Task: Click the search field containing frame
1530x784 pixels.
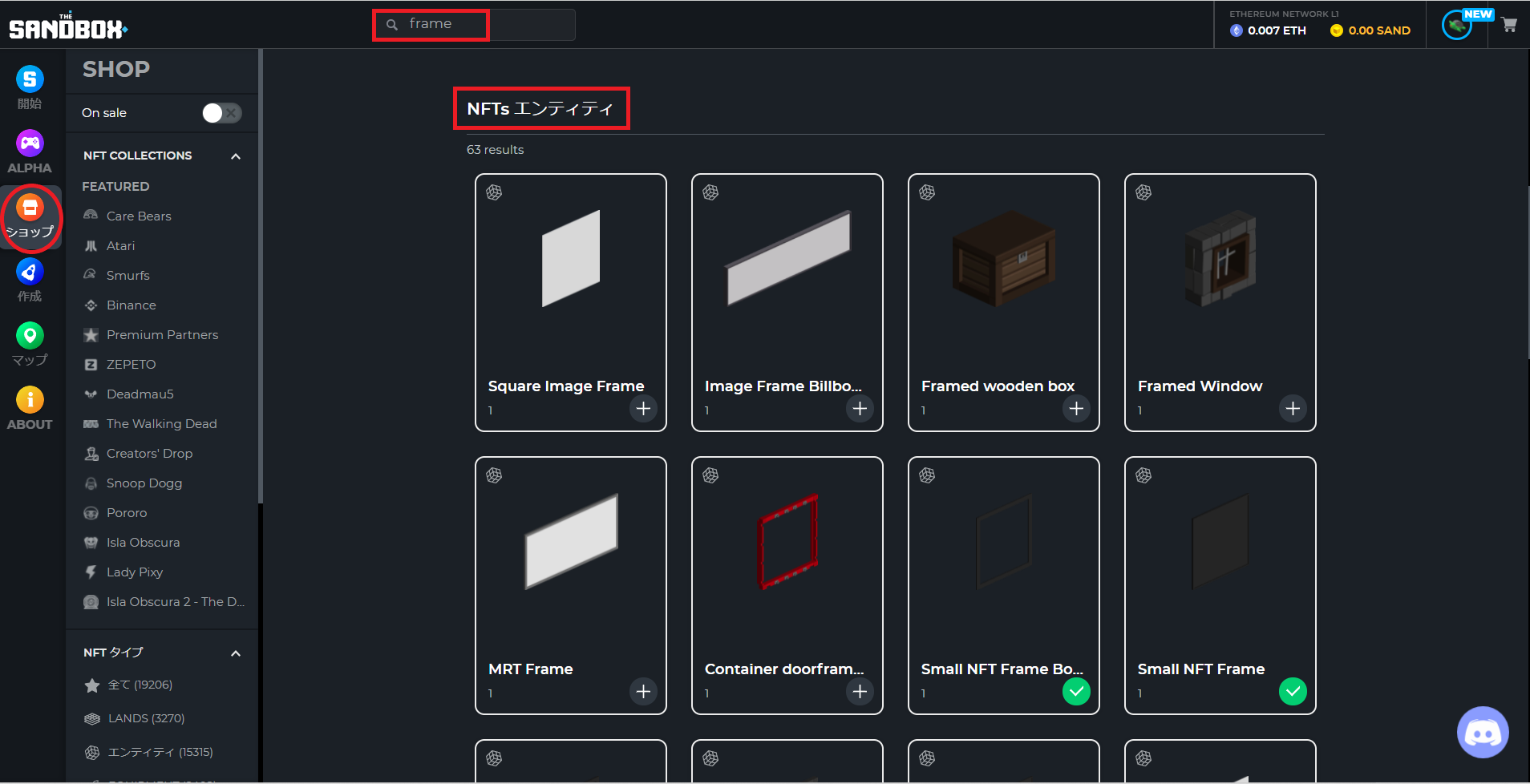Action: [x=475, y=25]
